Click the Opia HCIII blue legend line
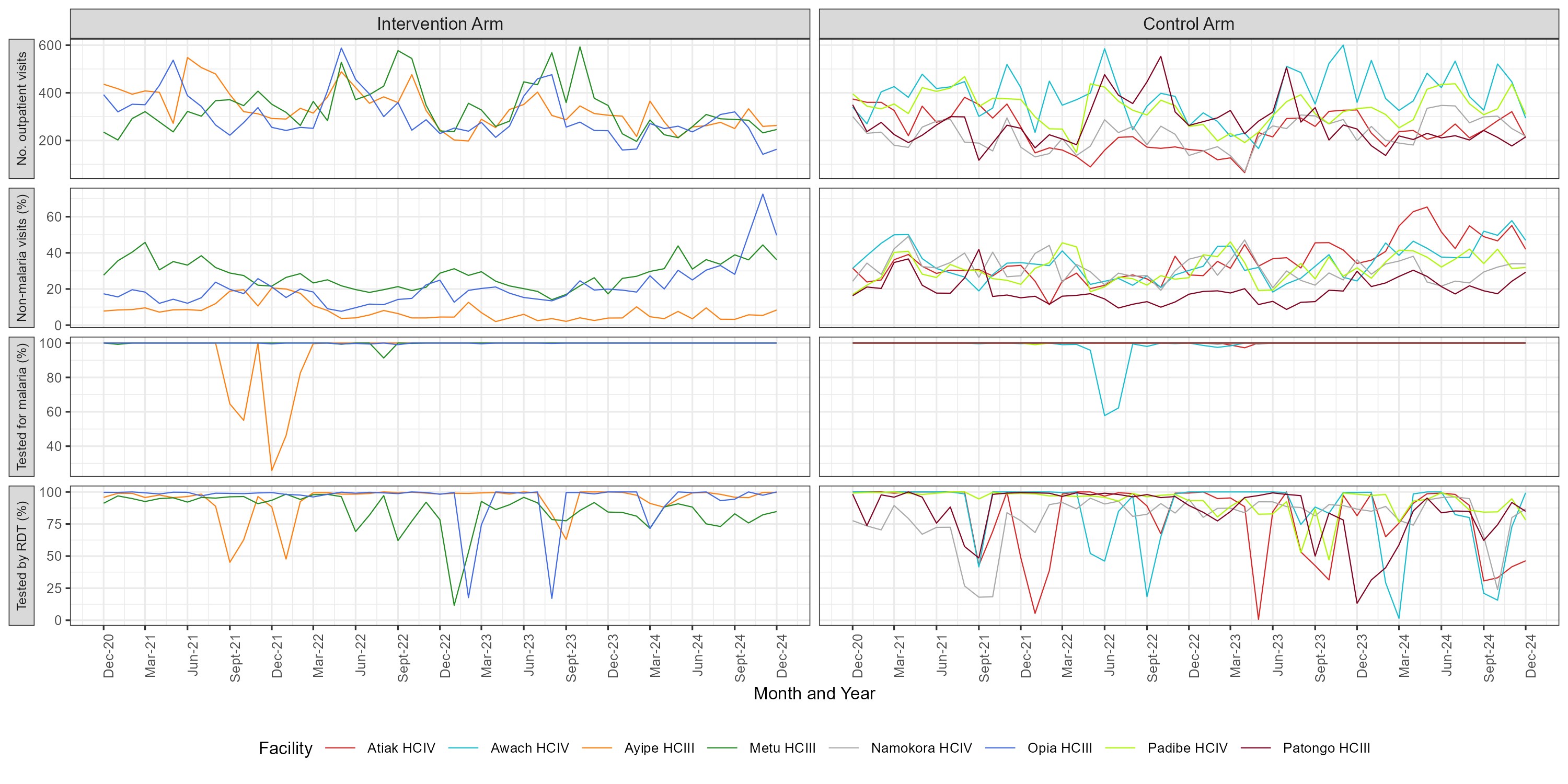Viewport: 1568px width, 784px height. click(1000, 748)
